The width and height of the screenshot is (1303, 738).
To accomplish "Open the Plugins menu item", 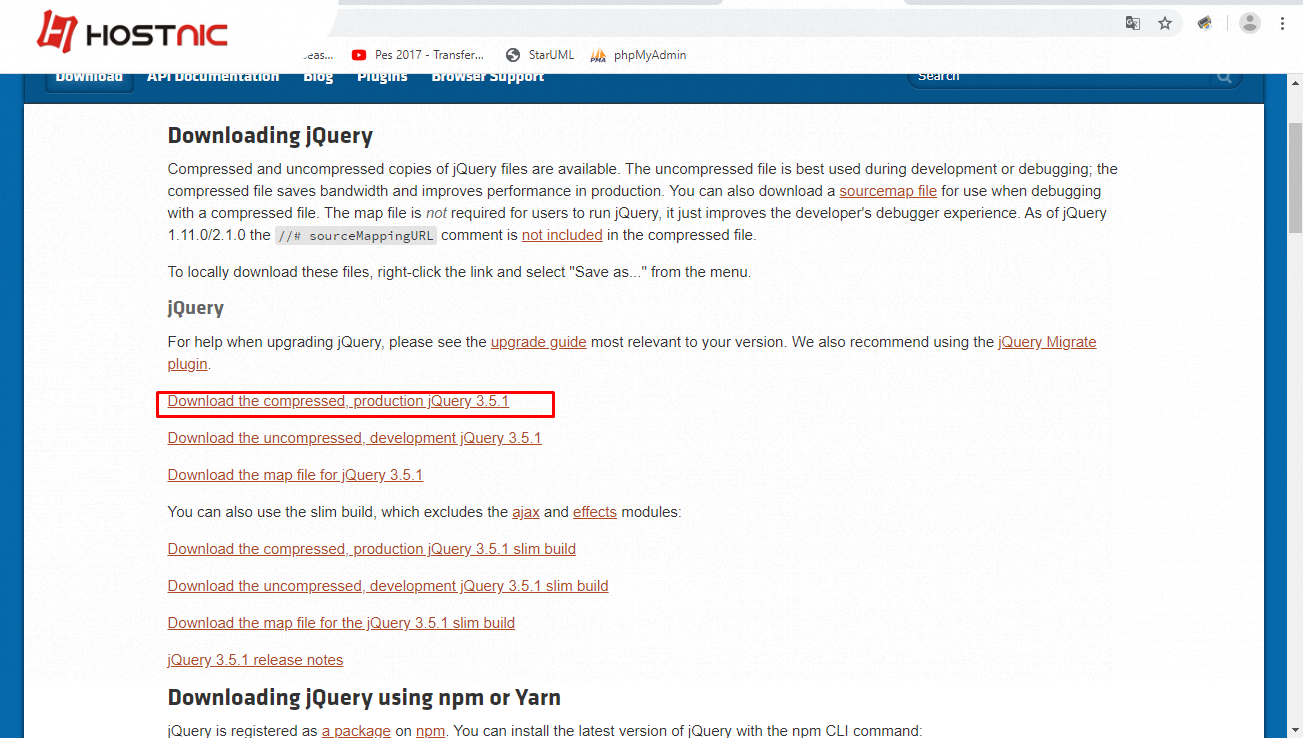I will [x=381, y=74].
